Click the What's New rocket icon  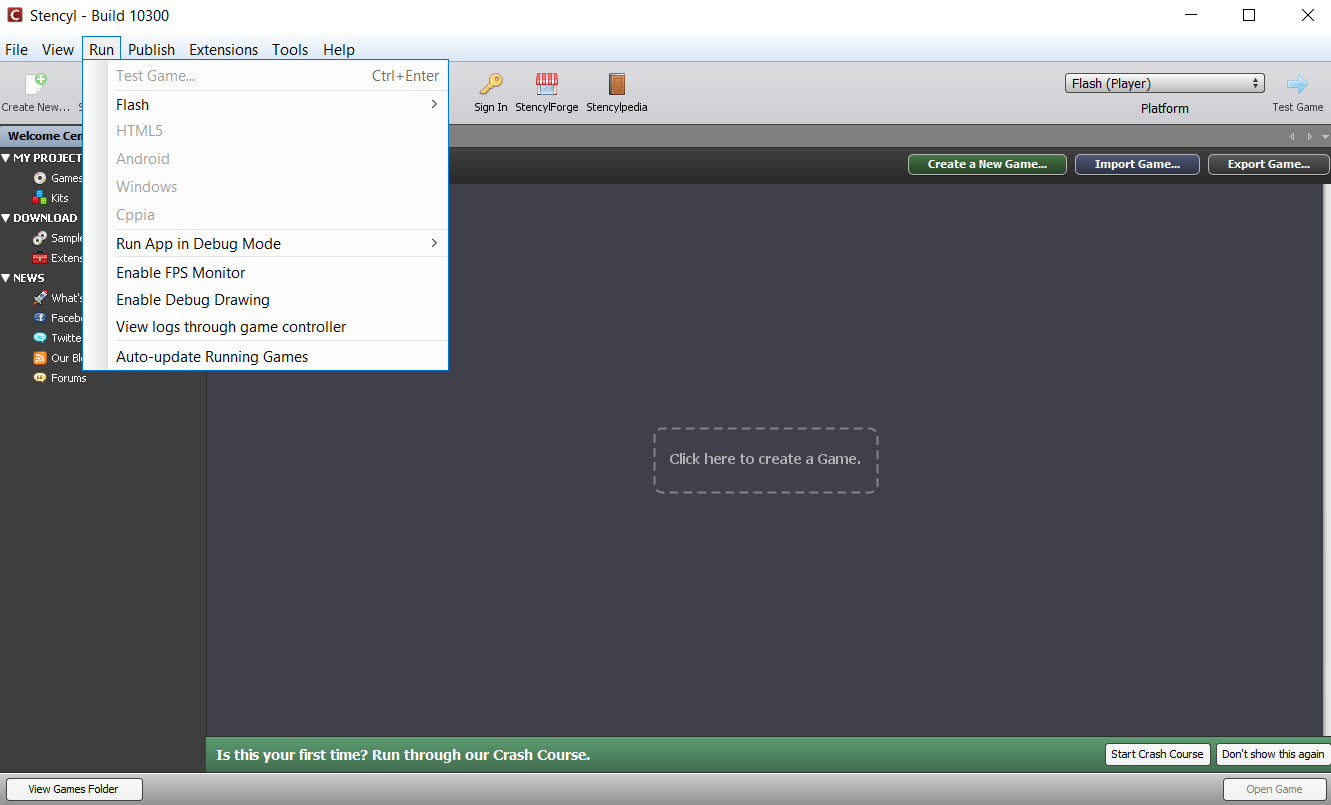(x=40, y=298)
